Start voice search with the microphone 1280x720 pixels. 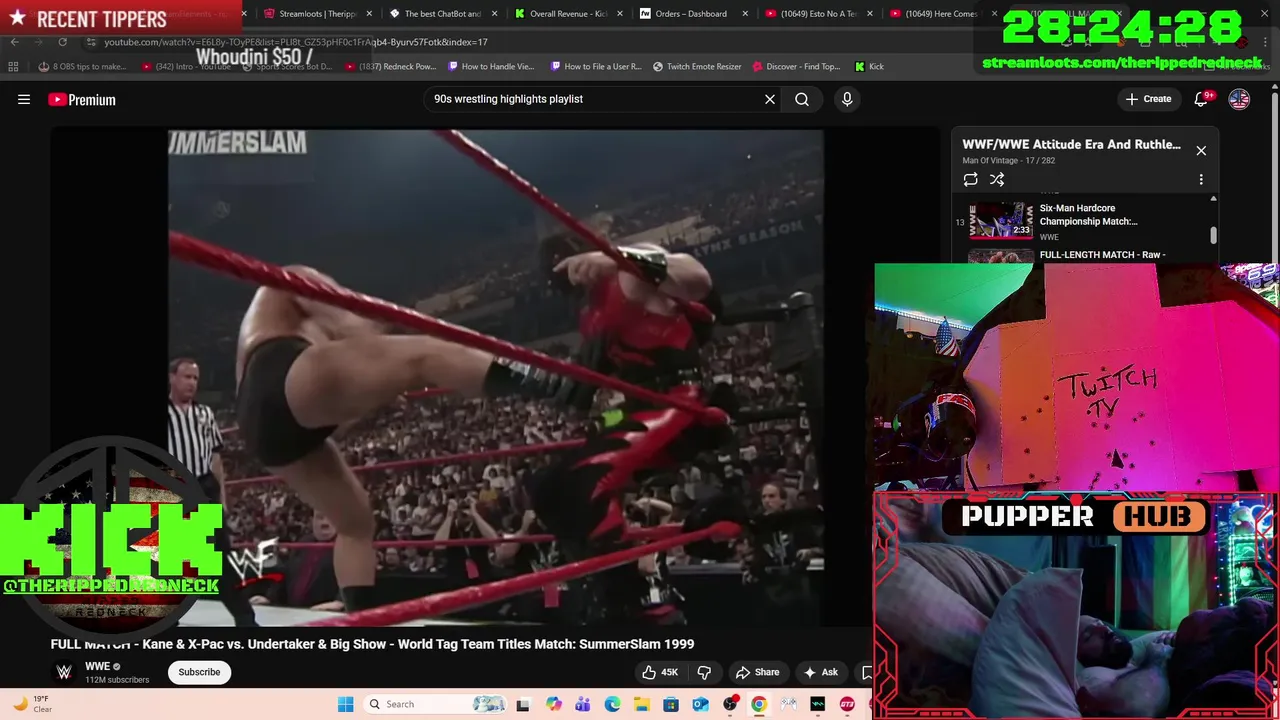tap(847, 99)
